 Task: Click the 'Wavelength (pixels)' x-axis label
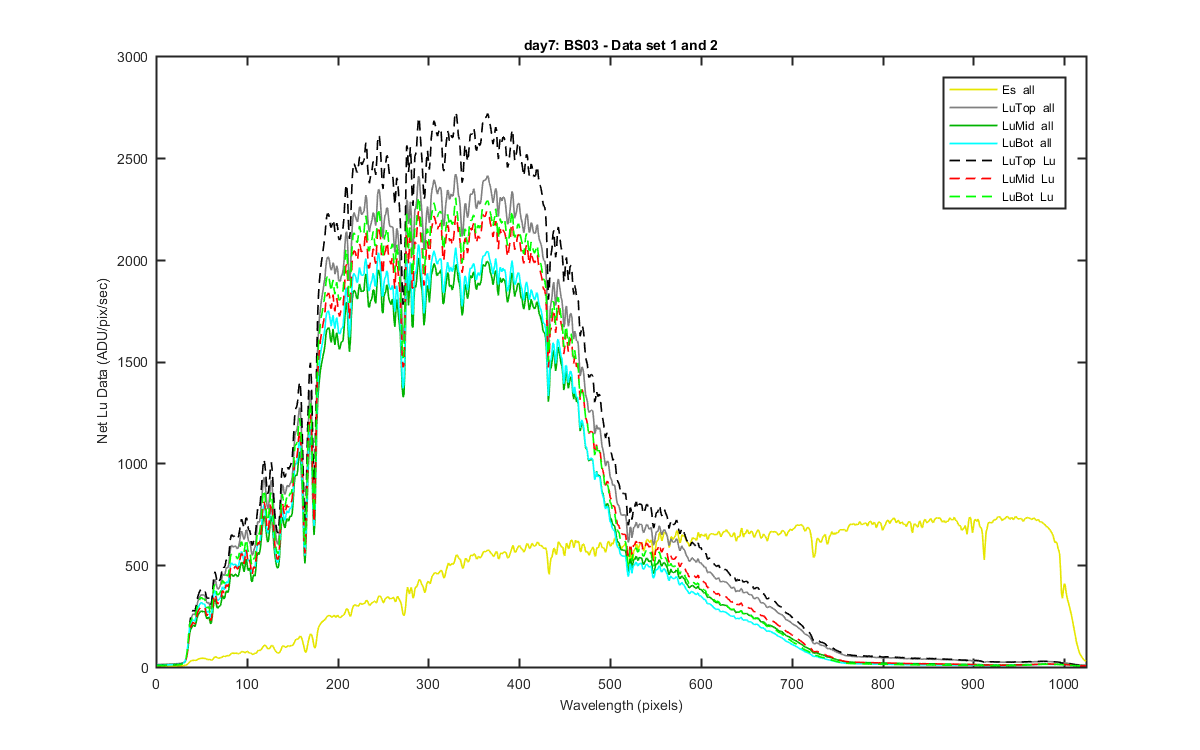tap(621, 706)
